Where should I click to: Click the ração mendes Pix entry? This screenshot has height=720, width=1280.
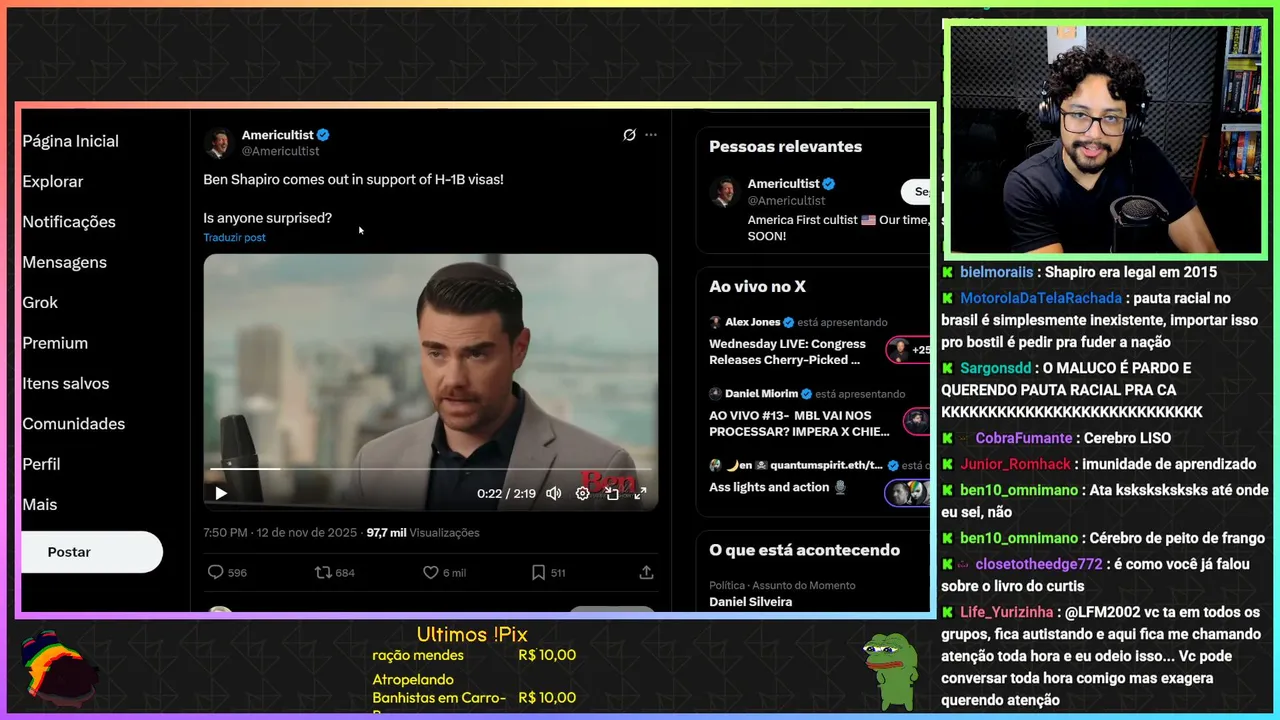tap(474, 656)
